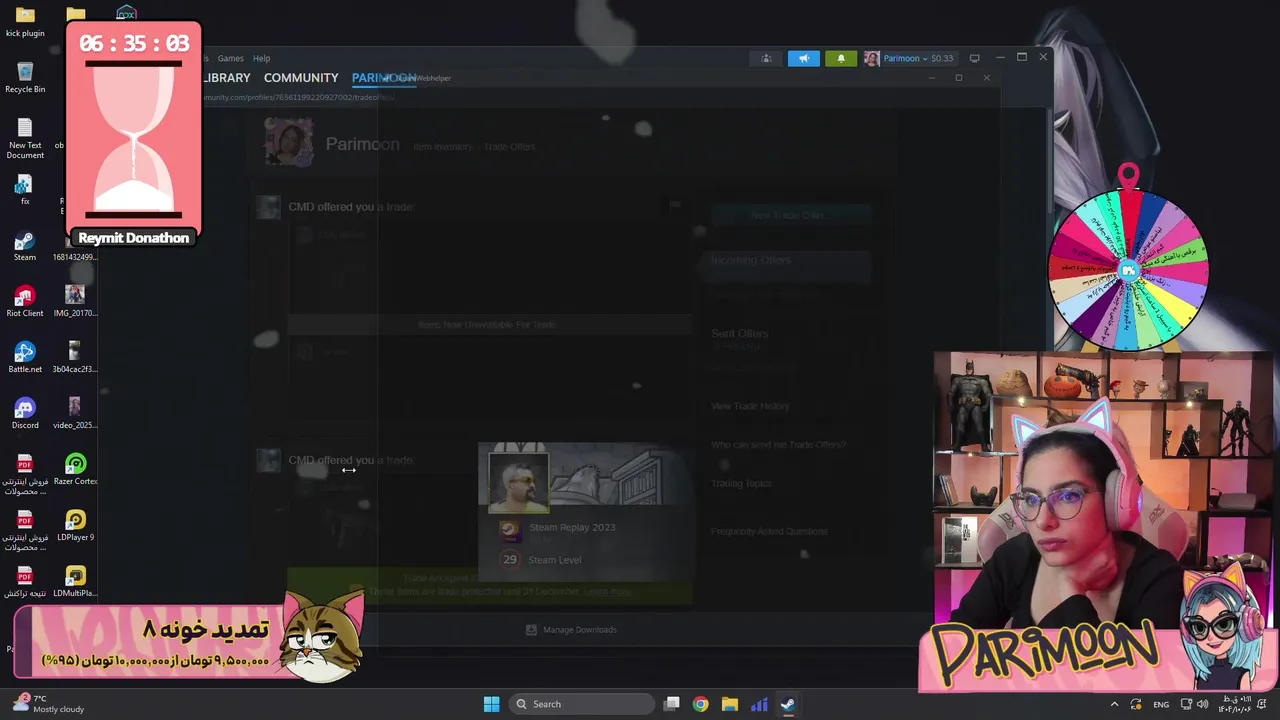
Task: Open the Help menu in Steam
Action: (x=261, y=58)
